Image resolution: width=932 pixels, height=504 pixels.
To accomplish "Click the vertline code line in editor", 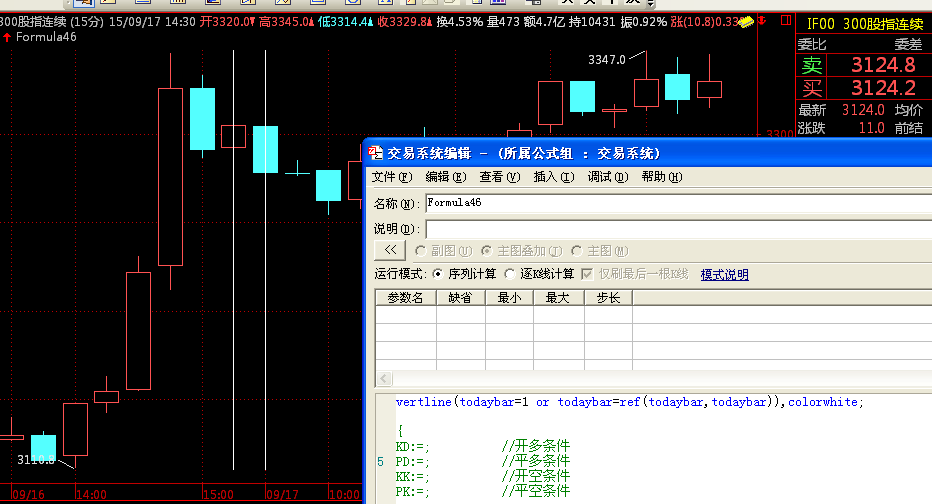I will pos(629,402).
